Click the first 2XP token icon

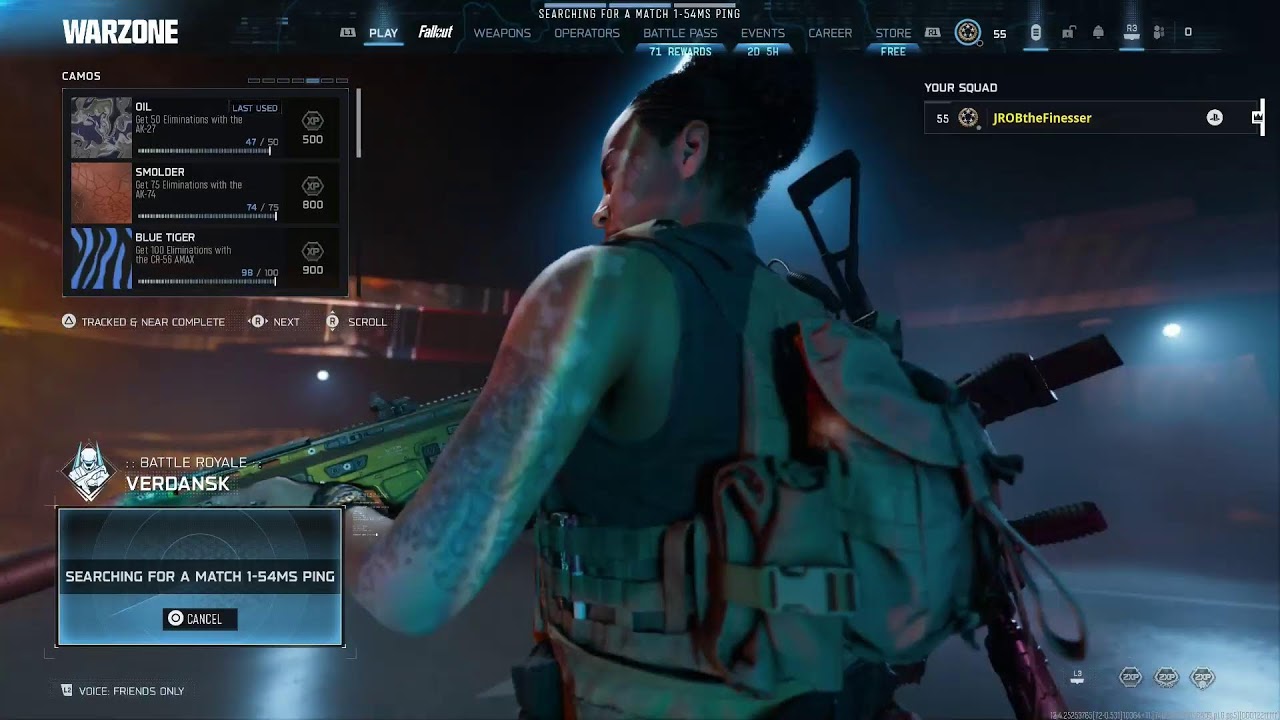point(1131,677)
